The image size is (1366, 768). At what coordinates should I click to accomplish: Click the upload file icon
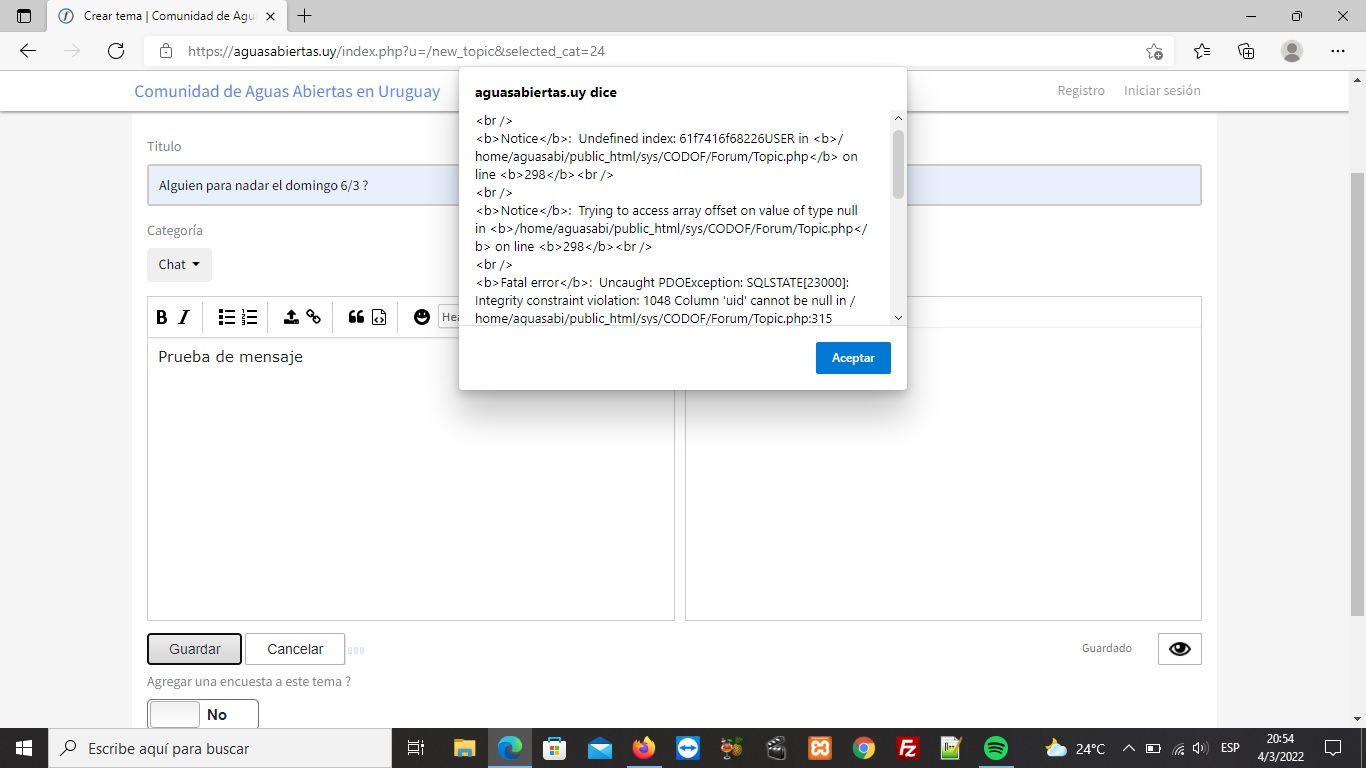click(x=291, y=317)
